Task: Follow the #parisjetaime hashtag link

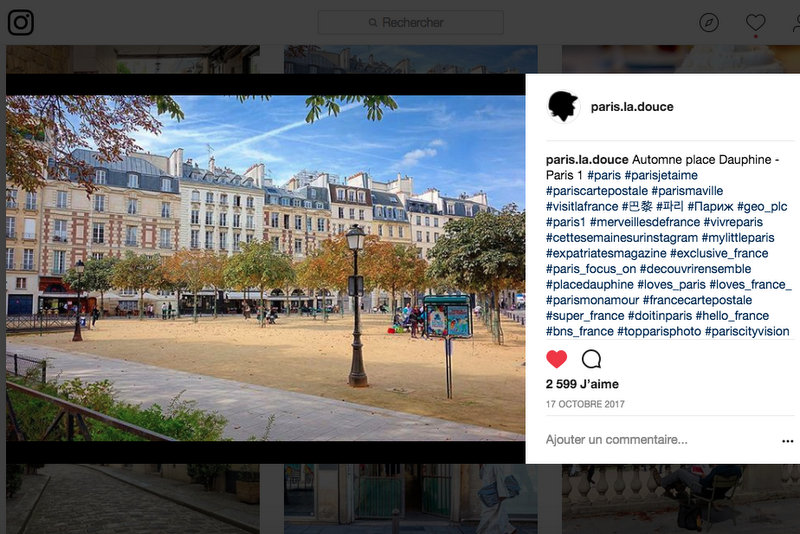Action: pyautogui.click(x=661, y=175)
